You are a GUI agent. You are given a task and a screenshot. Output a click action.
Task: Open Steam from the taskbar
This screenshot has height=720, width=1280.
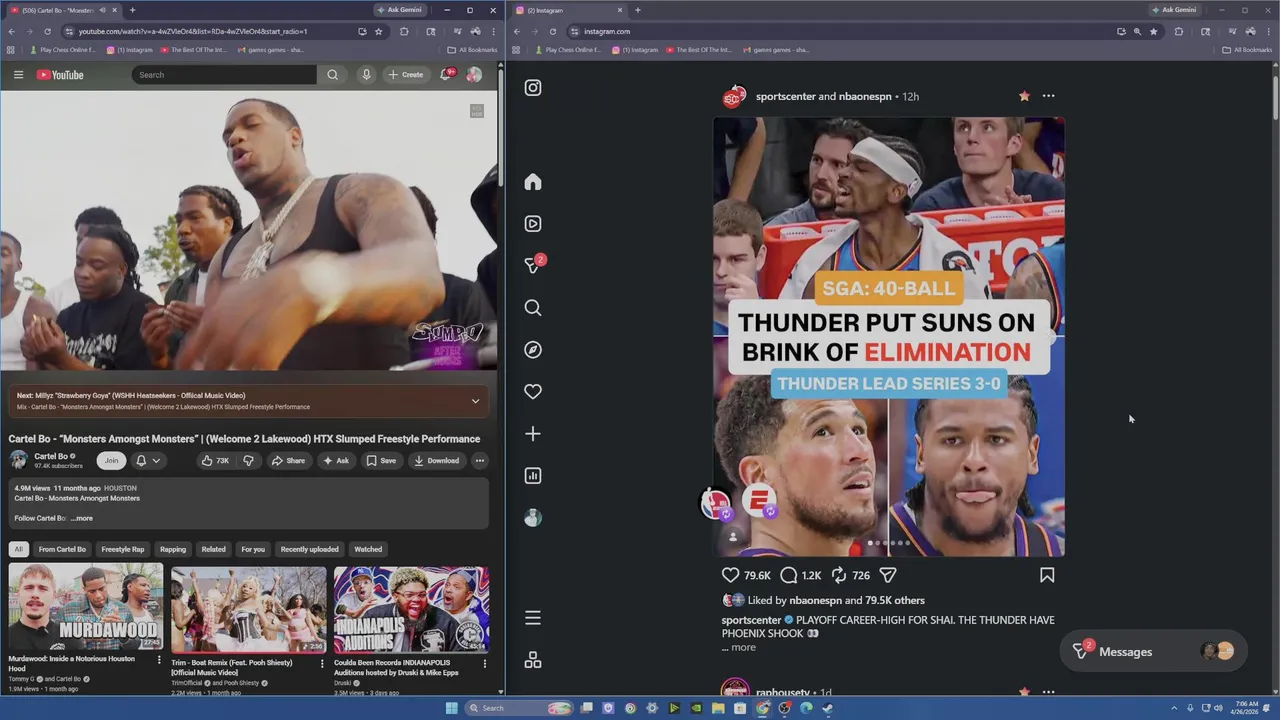click(x=828, y=708)
